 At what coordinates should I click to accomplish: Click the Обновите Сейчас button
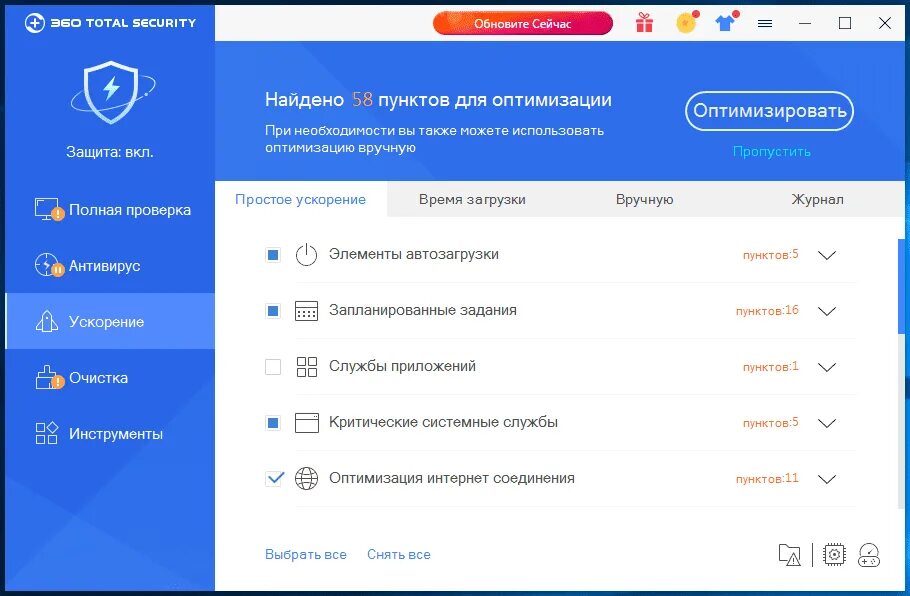[x=523, y=24]
